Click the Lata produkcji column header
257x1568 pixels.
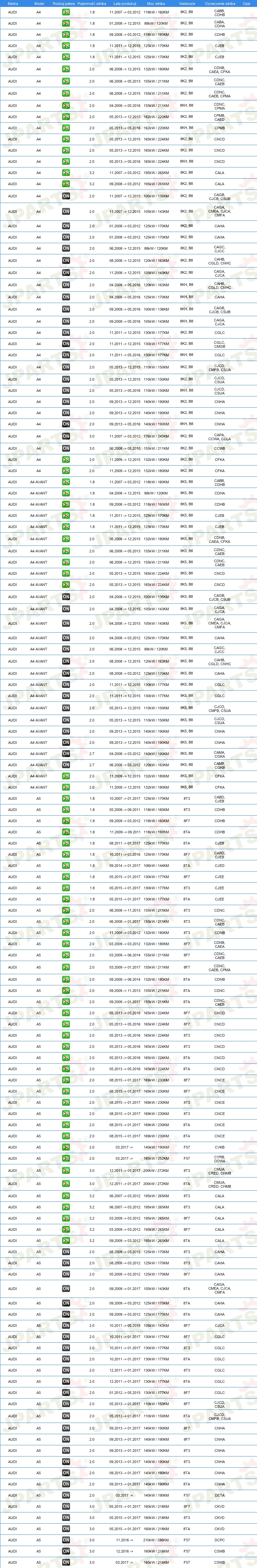(125, 4)
